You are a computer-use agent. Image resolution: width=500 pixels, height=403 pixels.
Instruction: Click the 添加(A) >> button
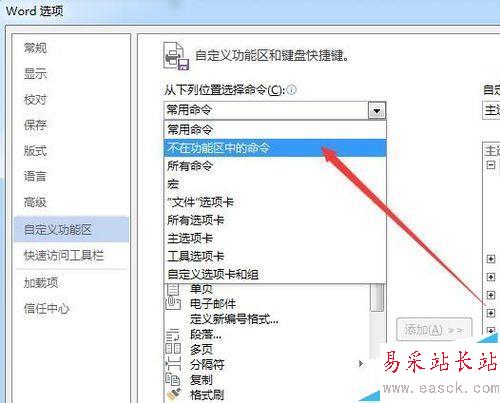[x=434, y=330]
